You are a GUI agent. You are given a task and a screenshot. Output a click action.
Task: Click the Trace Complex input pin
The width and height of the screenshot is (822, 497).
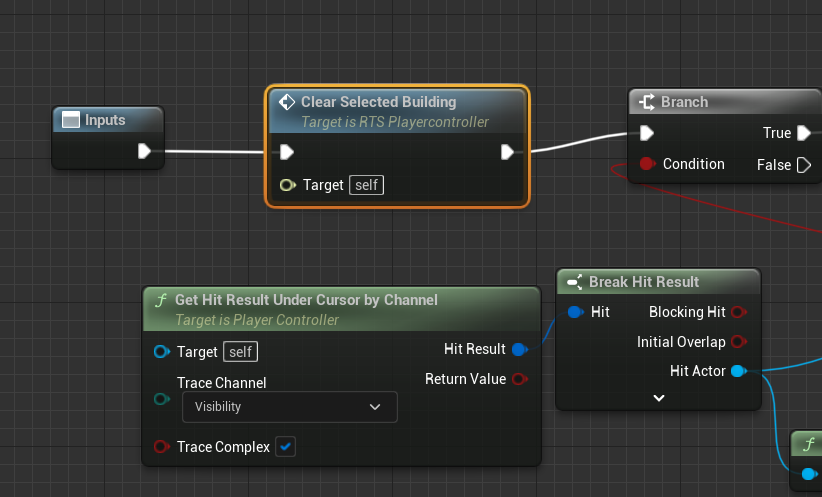point(161,446)
